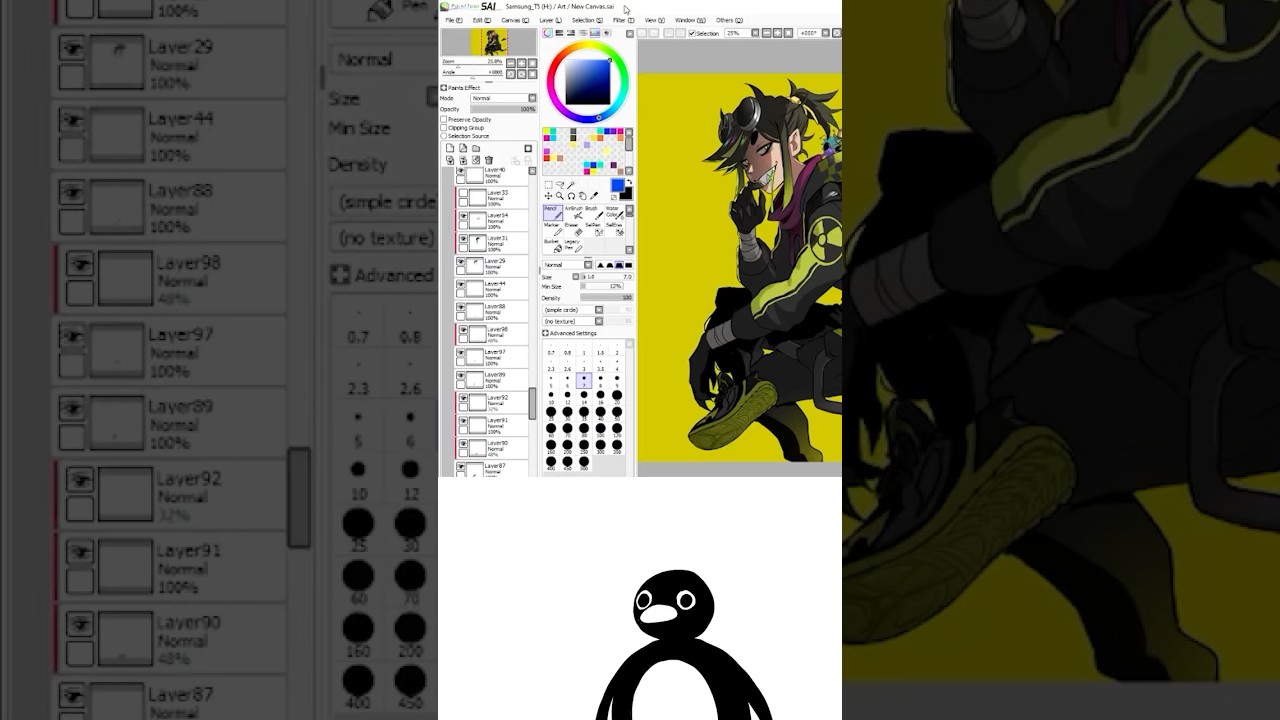Click navigator zoom out minus button
This screenshot has width=1280, height=720.
511,63
